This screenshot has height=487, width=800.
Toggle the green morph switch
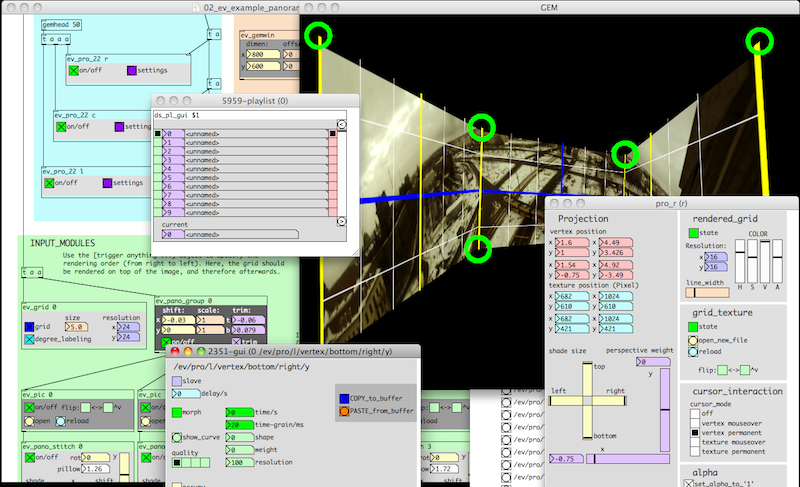tap(177, 412)
